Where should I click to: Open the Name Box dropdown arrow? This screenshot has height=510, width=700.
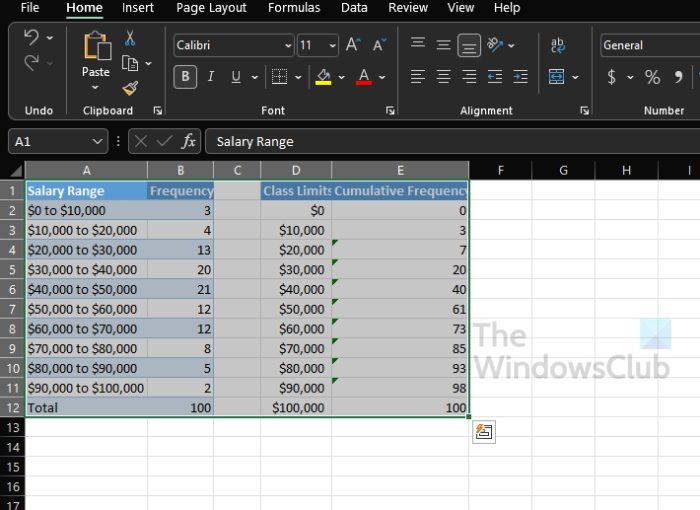[97, 142]
